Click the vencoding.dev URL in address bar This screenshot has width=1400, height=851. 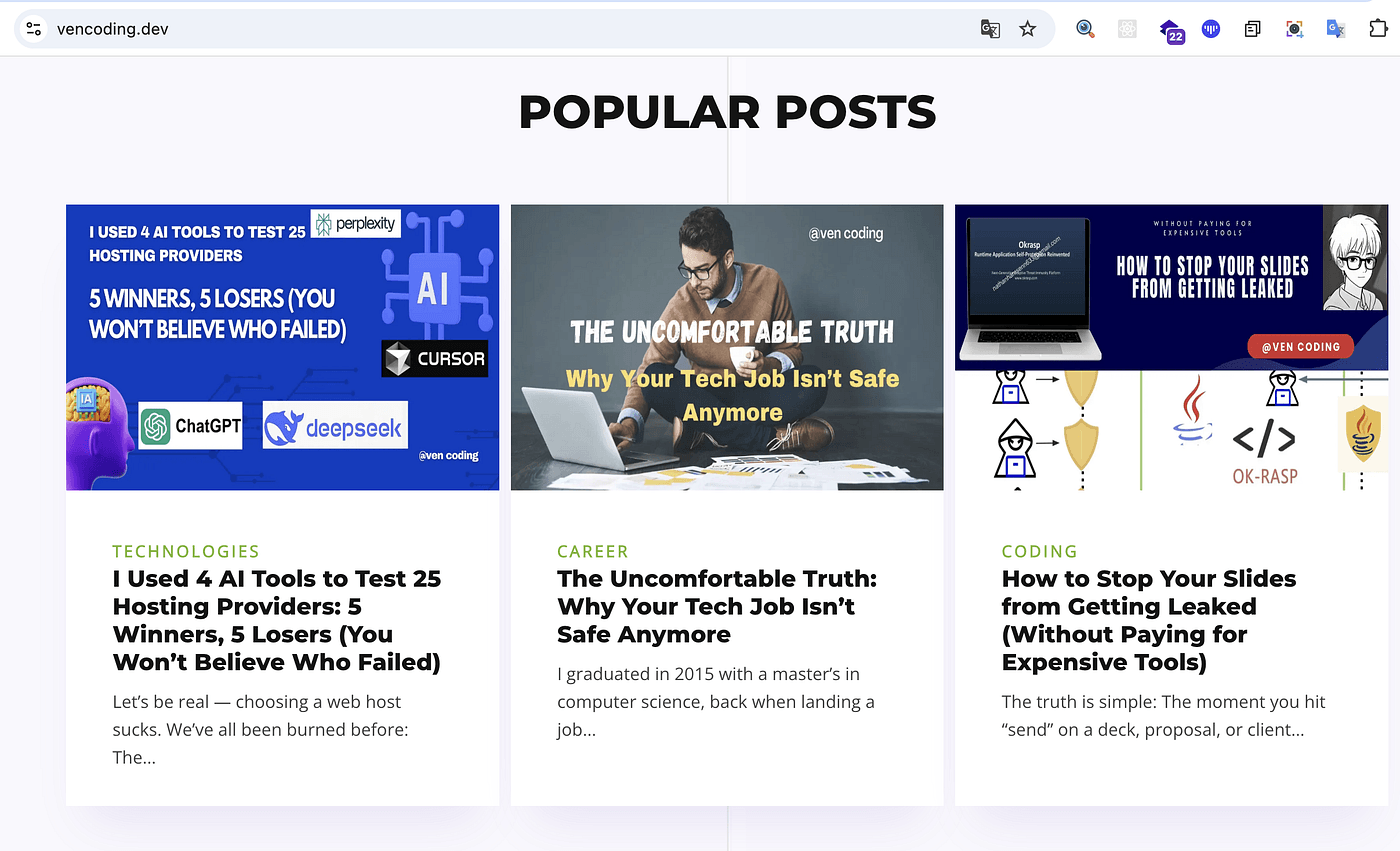pyautogui.click(x=112, y=29)
